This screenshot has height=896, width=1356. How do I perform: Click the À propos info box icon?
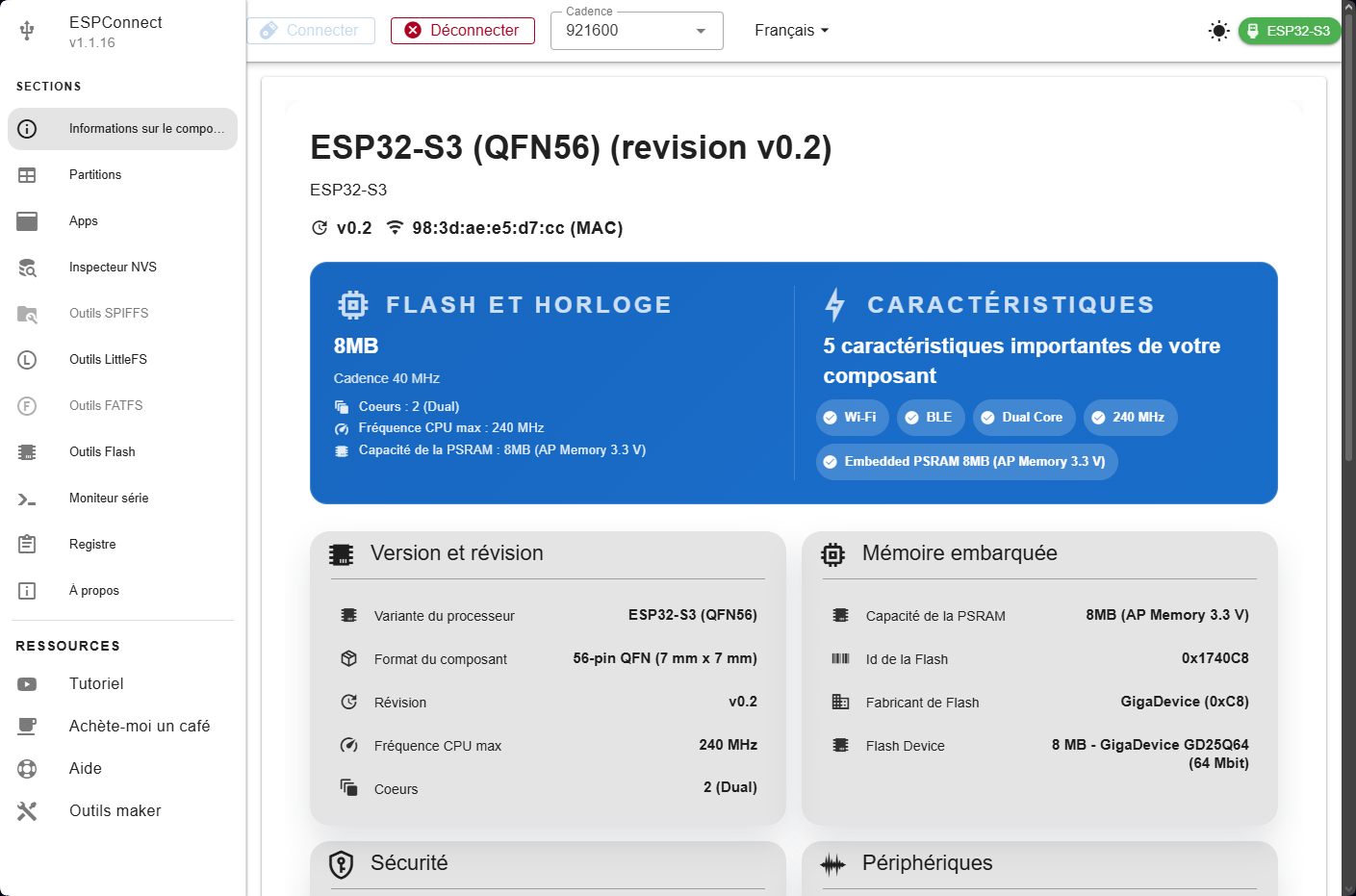click(27, 591)
